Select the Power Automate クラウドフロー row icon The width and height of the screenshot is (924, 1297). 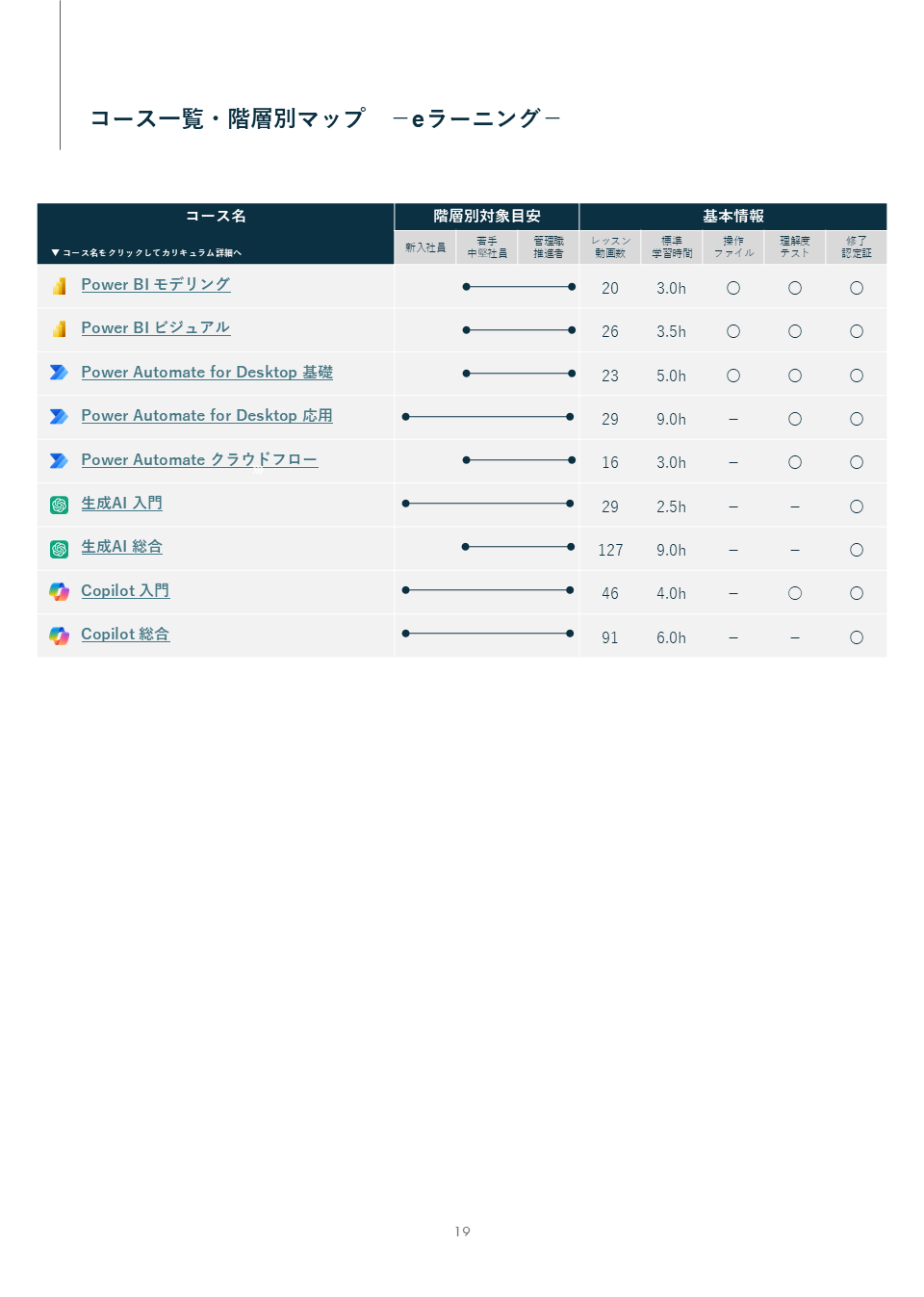click(x=59, y=459)
